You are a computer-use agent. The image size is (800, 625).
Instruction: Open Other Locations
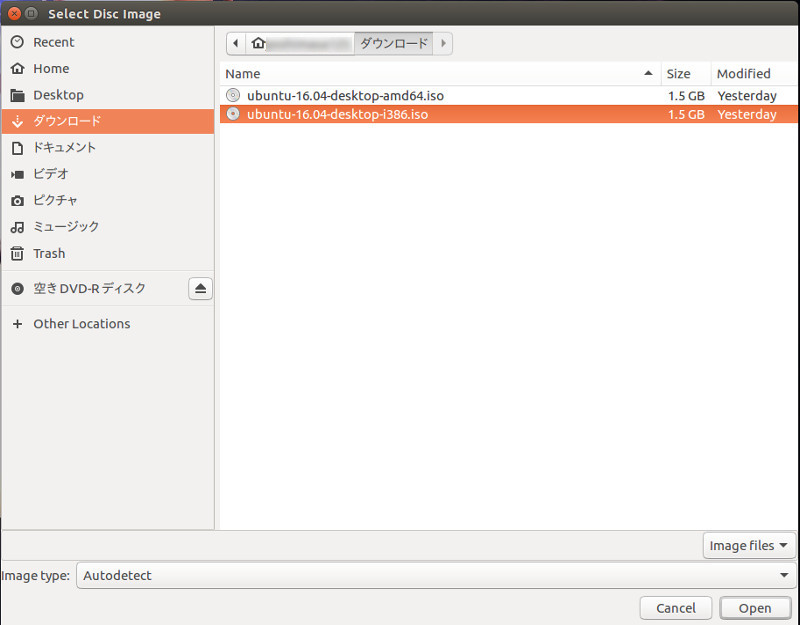point(108,324)
